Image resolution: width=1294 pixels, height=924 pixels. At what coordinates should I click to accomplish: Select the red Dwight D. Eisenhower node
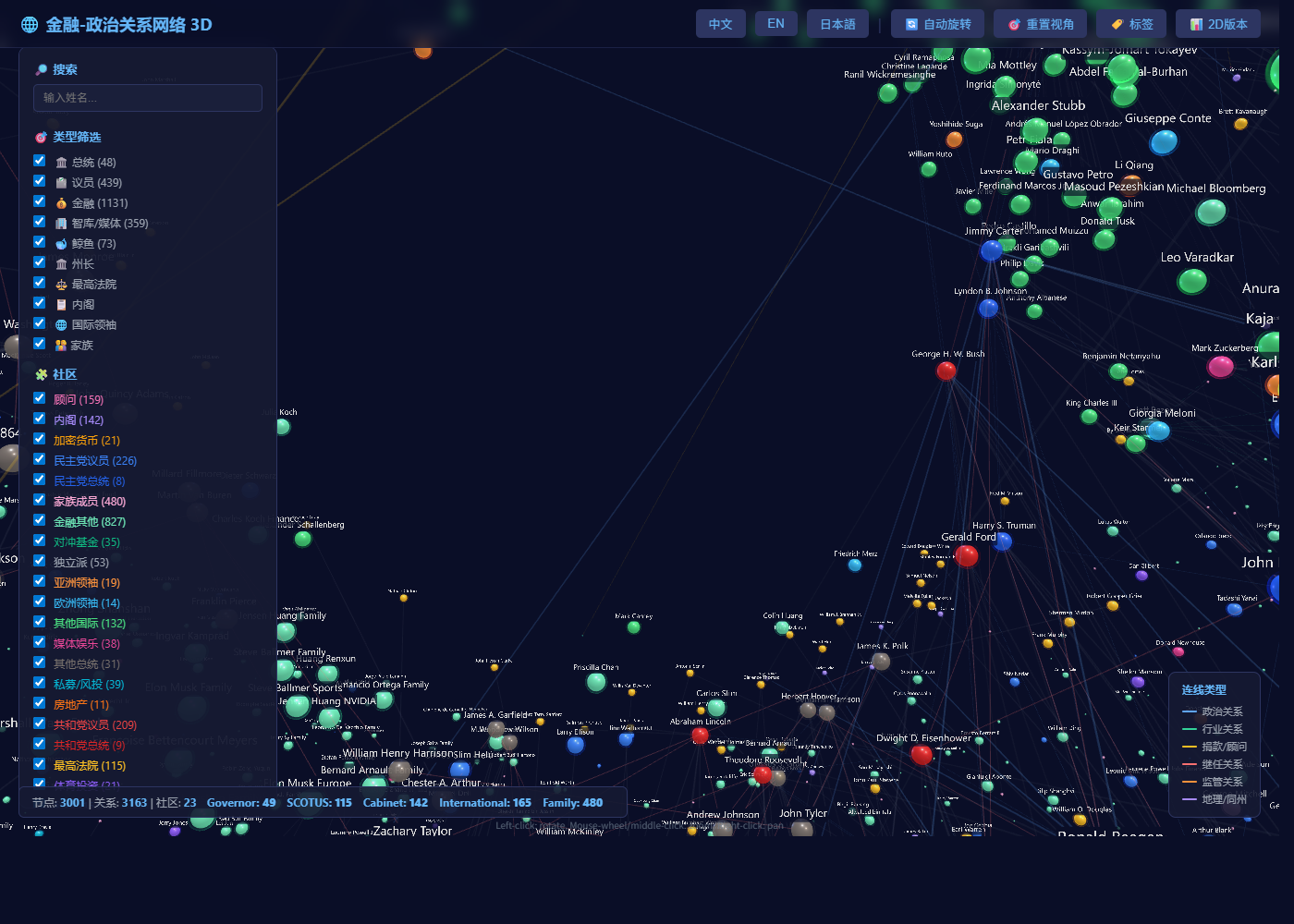point(922,754)
